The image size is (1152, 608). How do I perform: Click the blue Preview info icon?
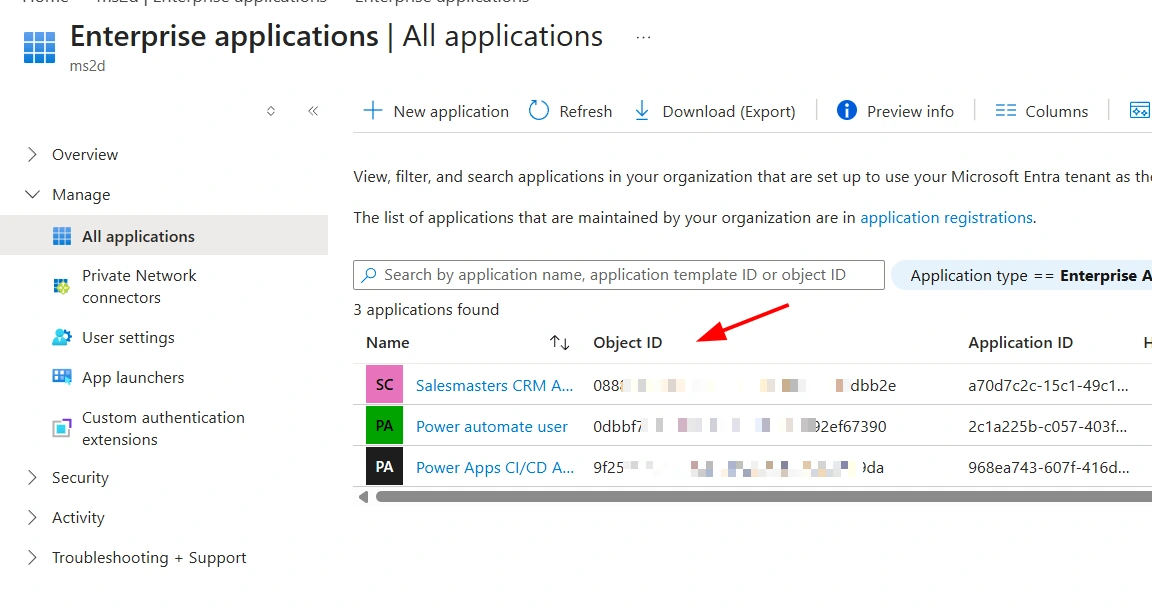click(846, 111)
